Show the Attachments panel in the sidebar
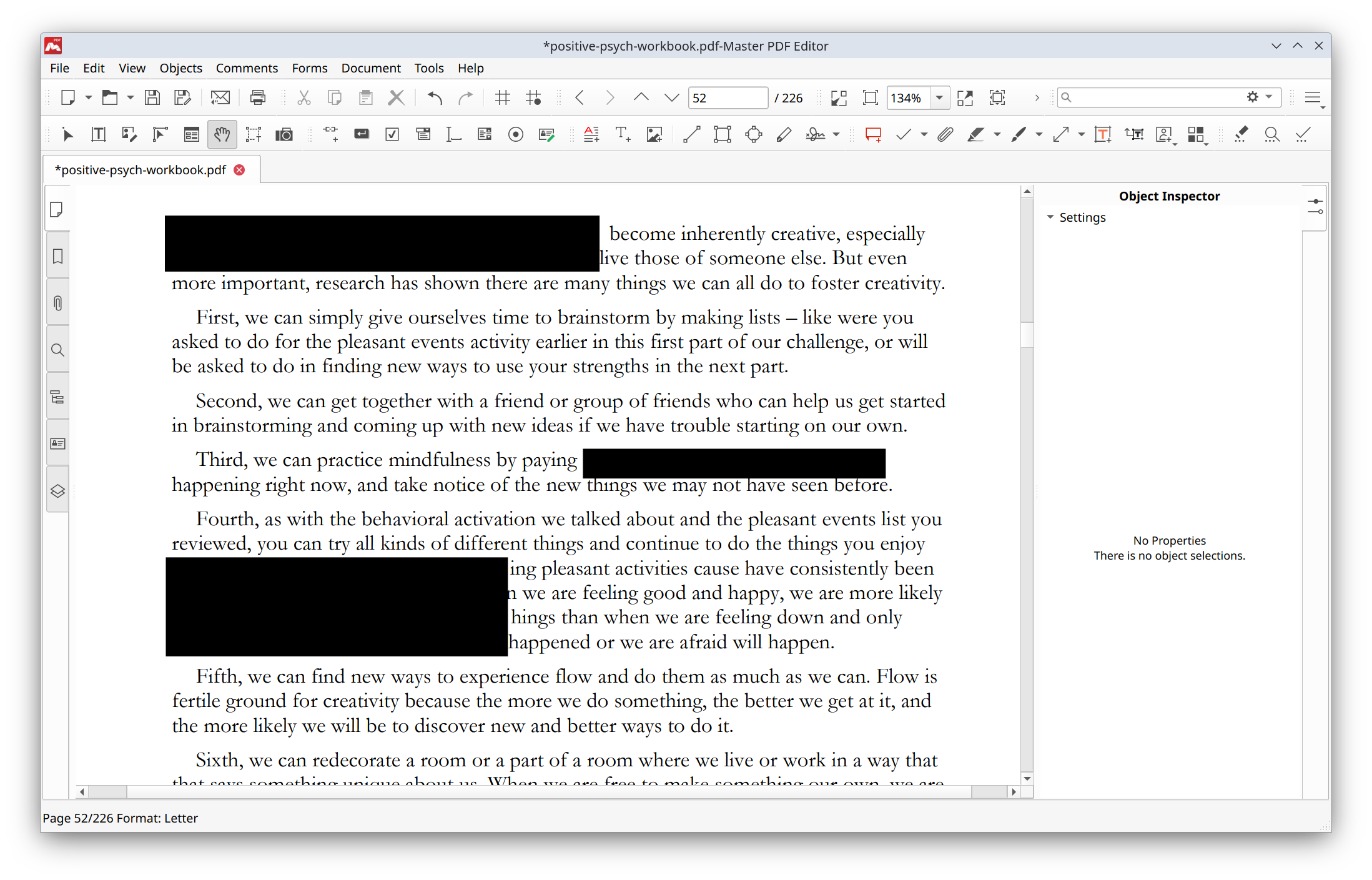 click(x=57, y=304)
